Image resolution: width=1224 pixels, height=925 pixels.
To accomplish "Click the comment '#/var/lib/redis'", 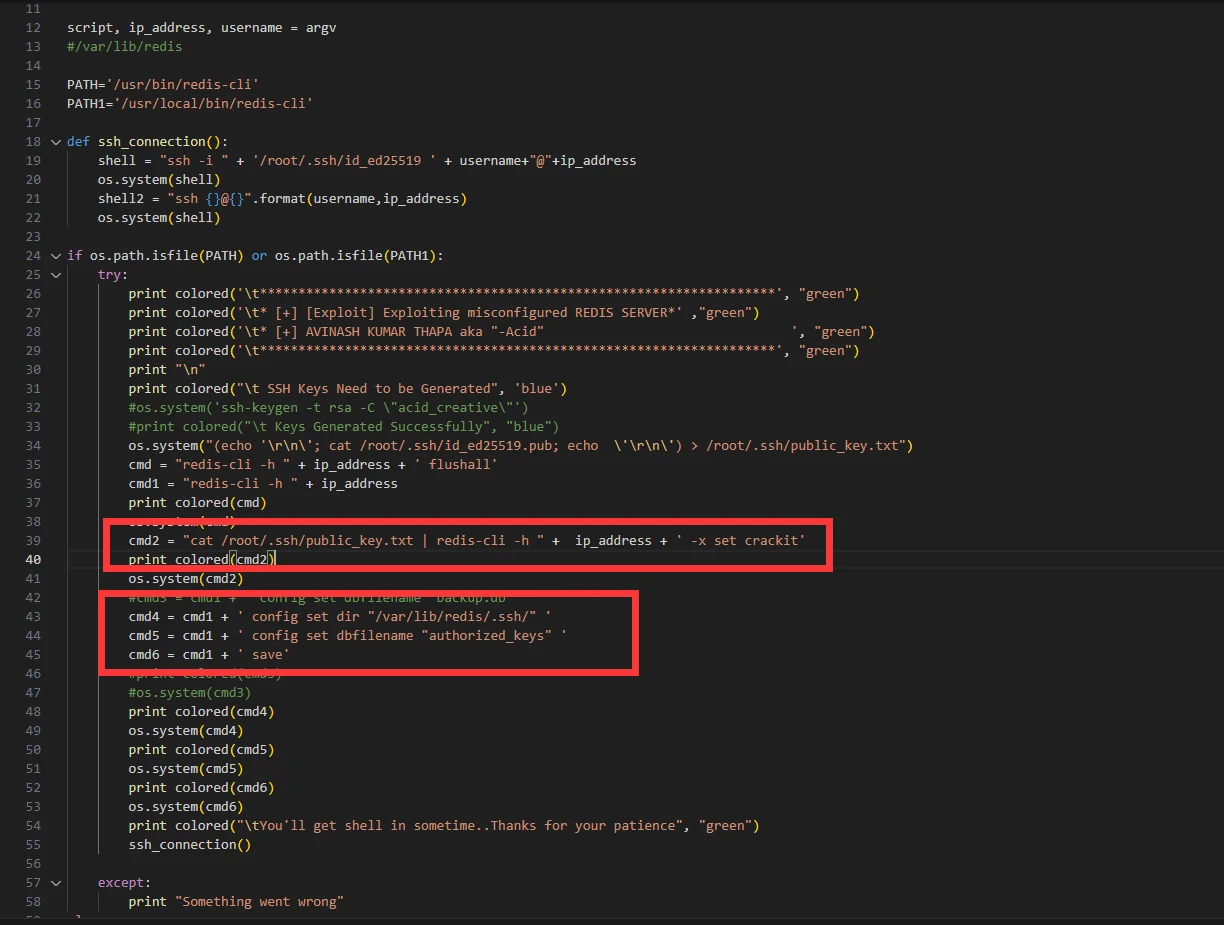I will (124, 46).
